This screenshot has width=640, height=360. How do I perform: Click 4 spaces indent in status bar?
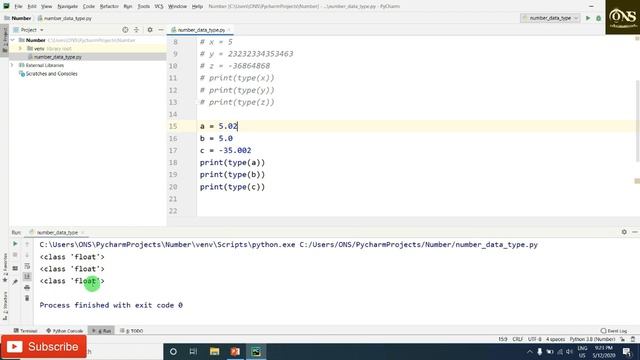pyautogui.click(x=555, y=339)
